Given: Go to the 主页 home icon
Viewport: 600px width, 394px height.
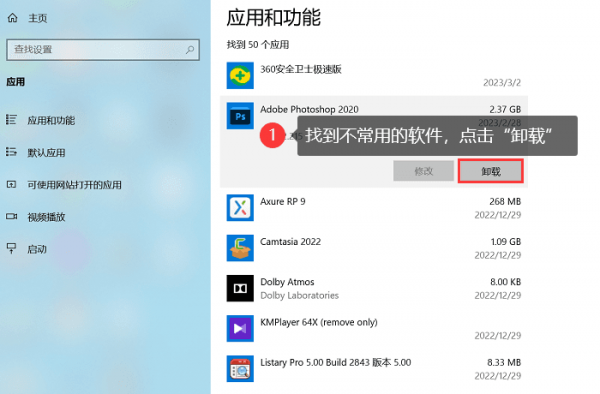Looking at the screenshot, I should tap(13, 18).
